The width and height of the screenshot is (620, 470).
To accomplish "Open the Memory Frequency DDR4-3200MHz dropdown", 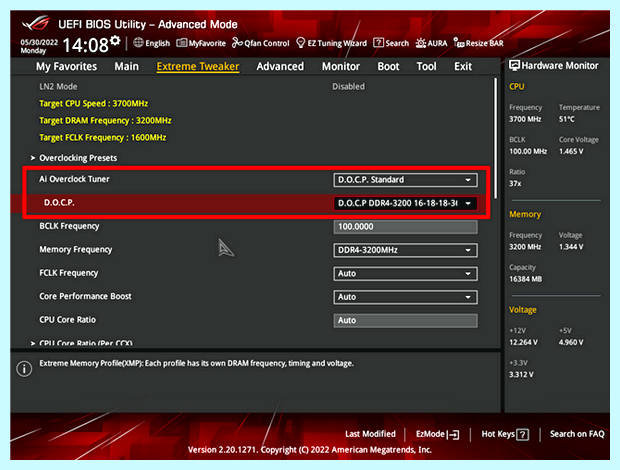I will click(x=405, y=250).
